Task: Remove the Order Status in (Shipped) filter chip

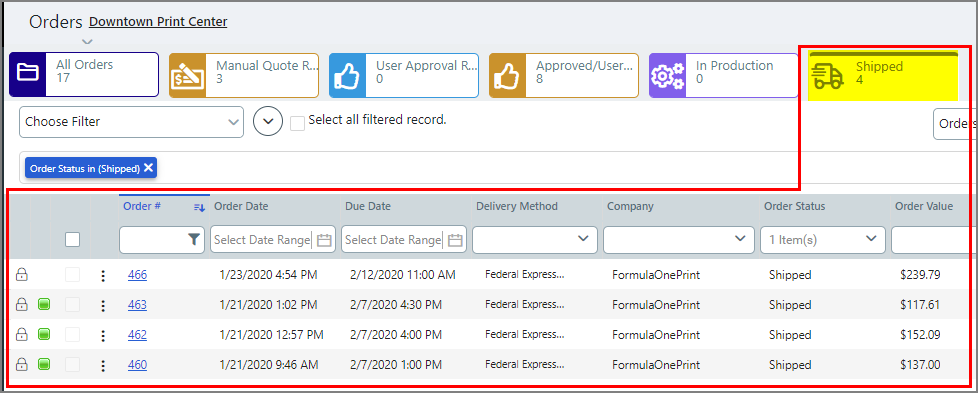Action: coord(148,168)
